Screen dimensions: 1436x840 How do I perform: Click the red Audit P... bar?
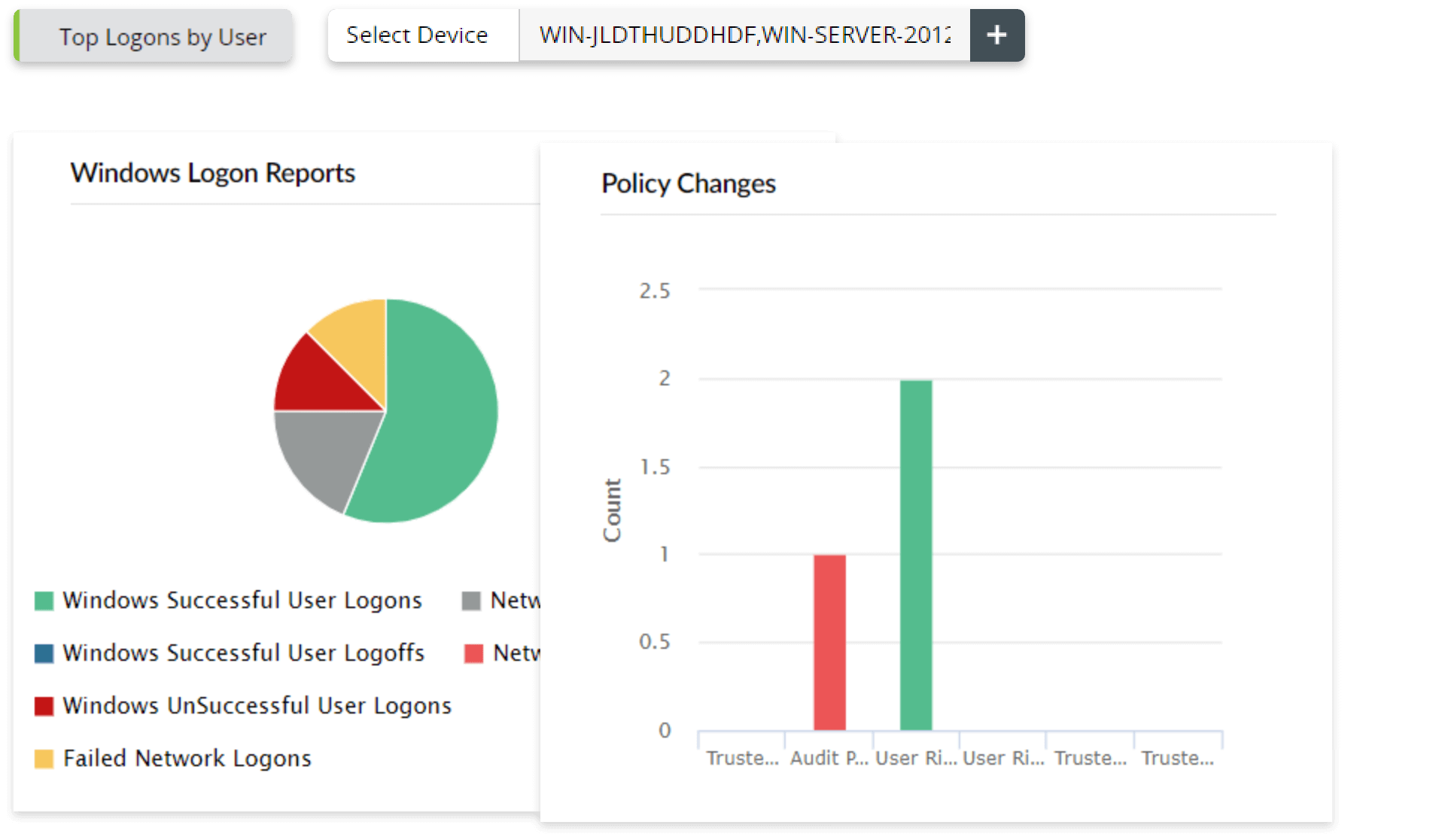(x=829, y=642)
